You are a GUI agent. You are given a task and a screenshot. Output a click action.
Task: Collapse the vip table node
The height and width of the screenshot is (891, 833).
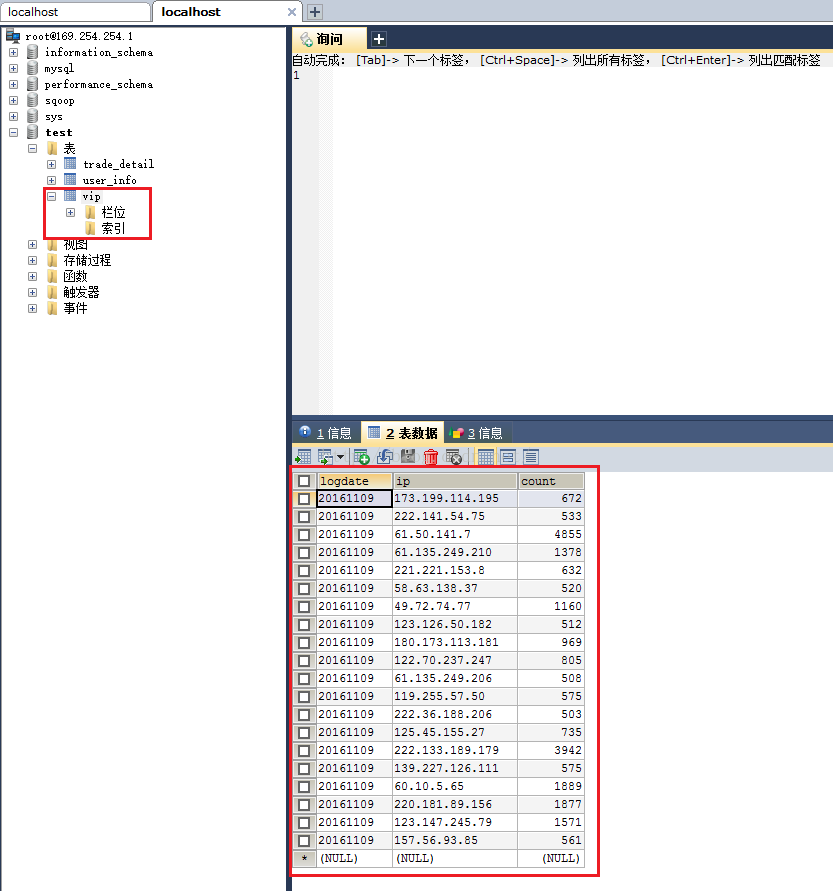tap(52, 196)
